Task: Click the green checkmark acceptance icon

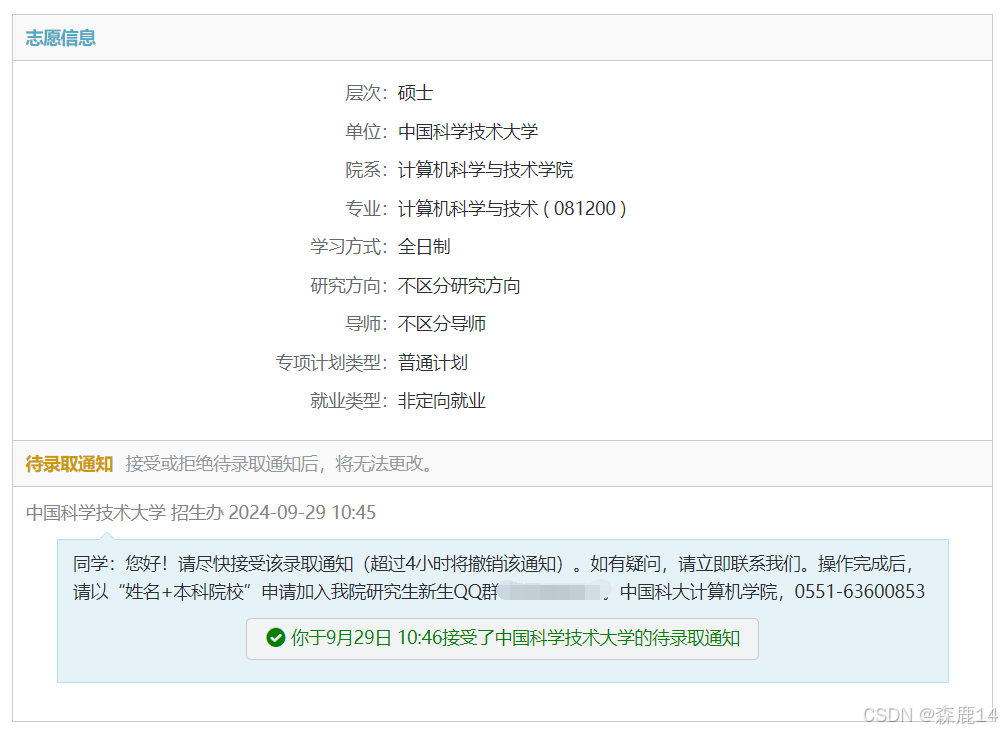Action: coord(275,638)
